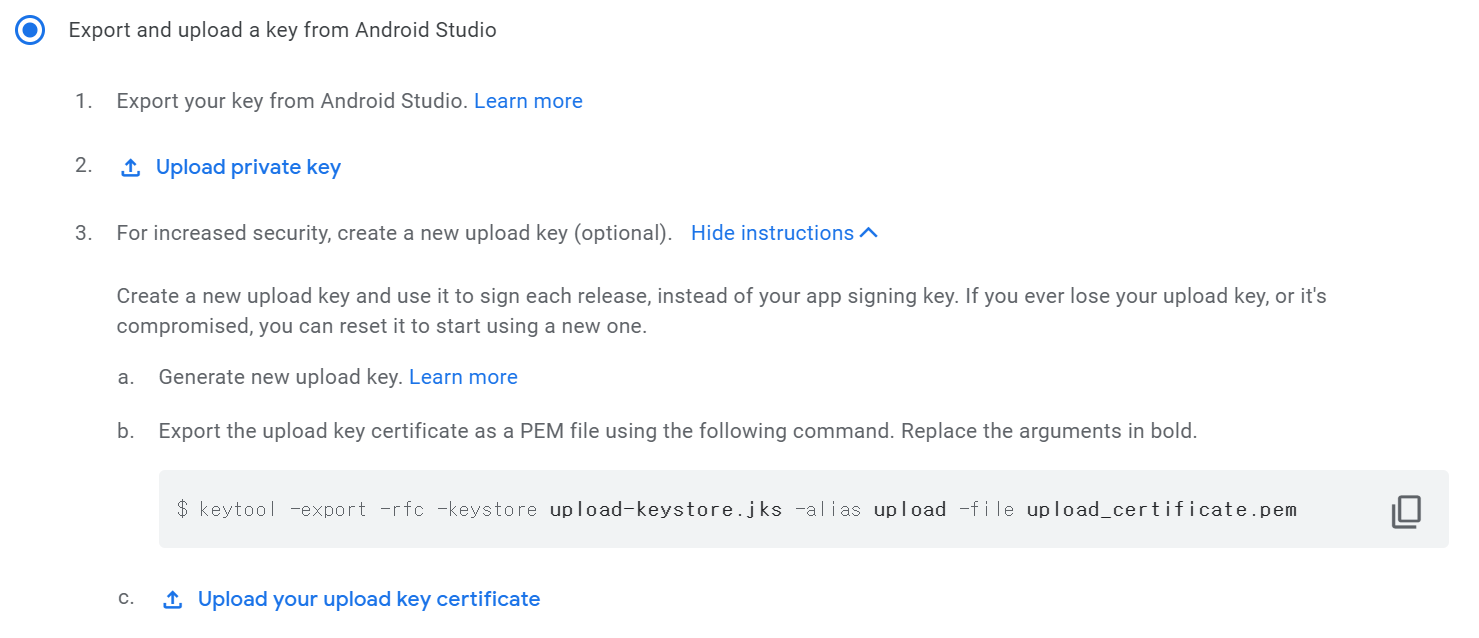Click the 'Export the upload key certificate' instruction

pos(677,431)
